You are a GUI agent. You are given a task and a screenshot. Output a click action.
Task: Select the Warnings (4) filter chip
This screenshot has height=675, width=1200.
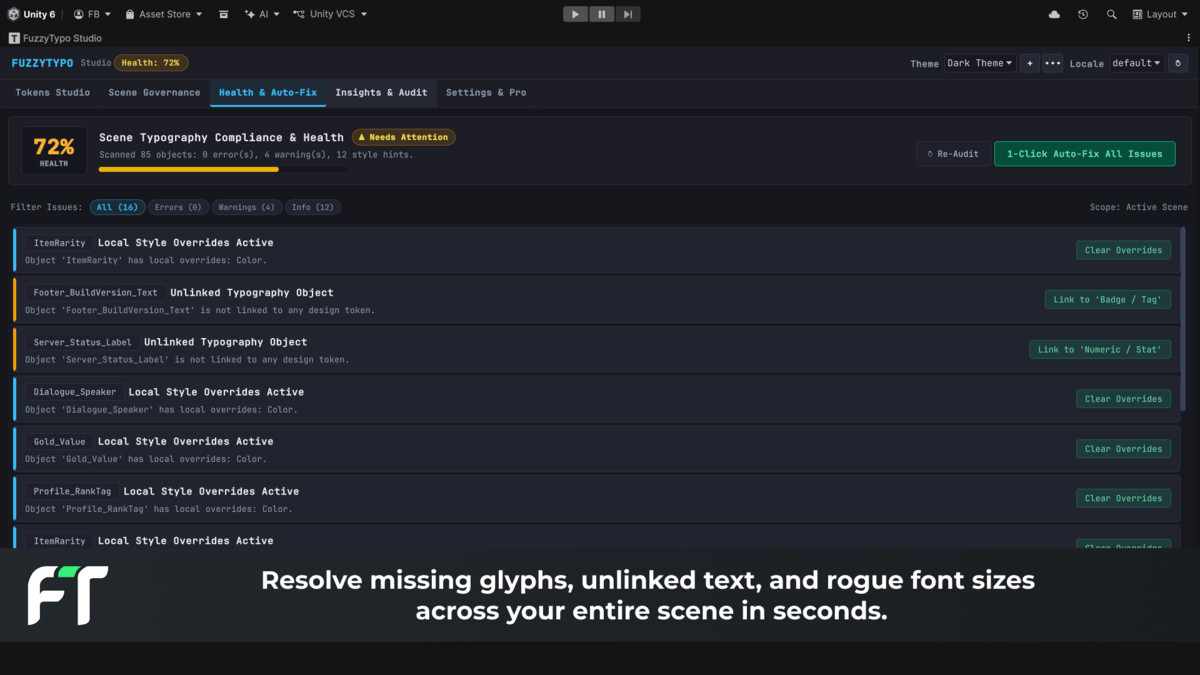(246, 207)
